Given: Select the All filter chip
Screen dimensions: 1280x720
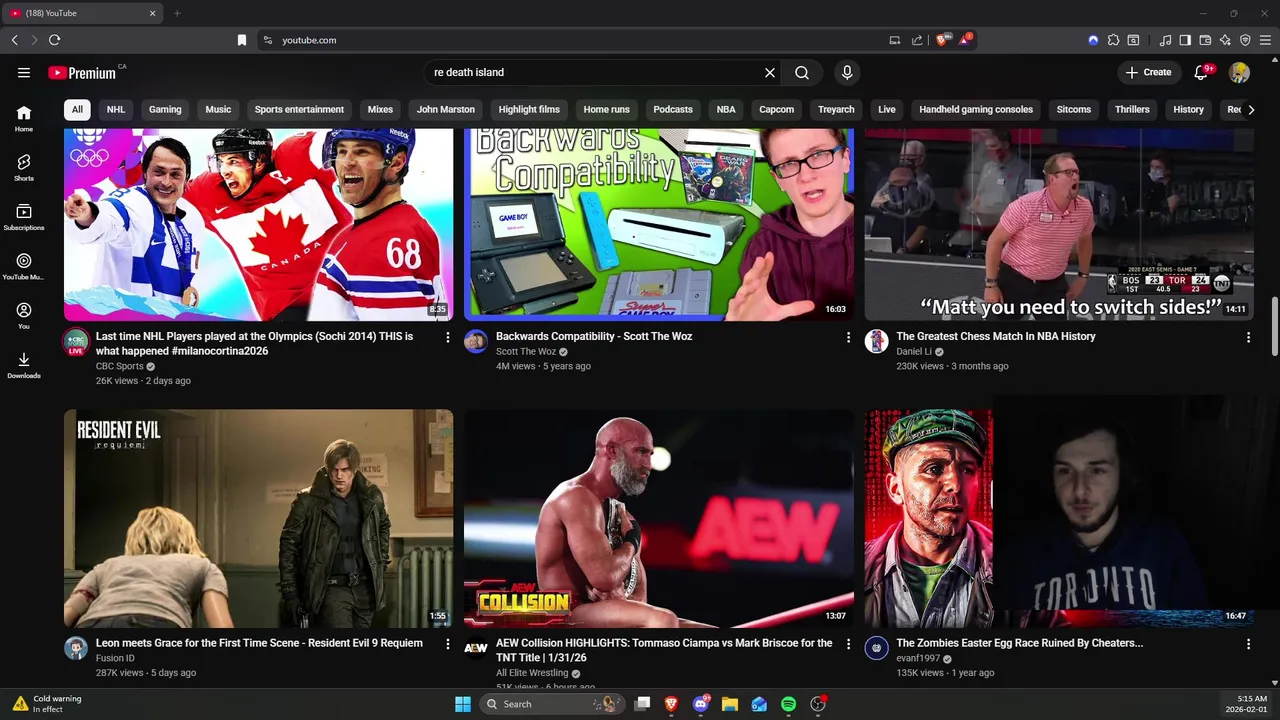Looking at the screenshot, I should (x=77, y=109).
